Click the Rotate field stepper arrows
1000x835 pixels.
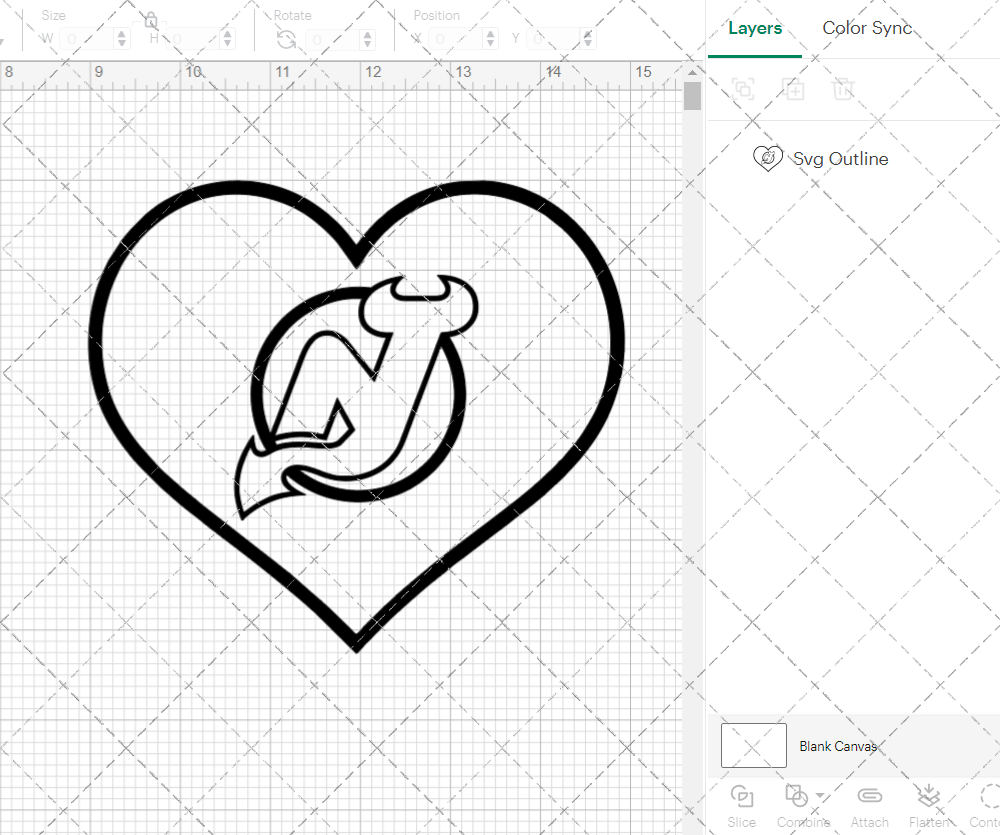368,40
